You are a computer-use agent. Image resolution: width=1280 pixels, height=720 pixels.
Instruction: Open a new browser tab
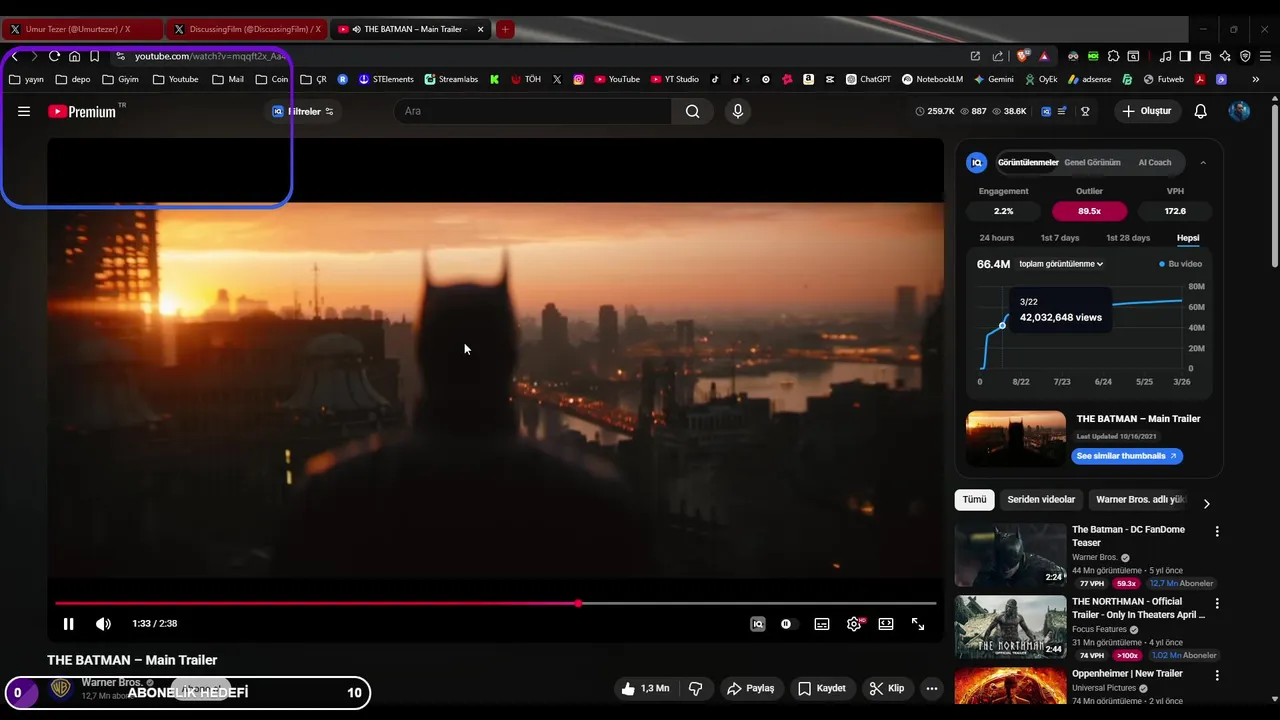[505, 29]
